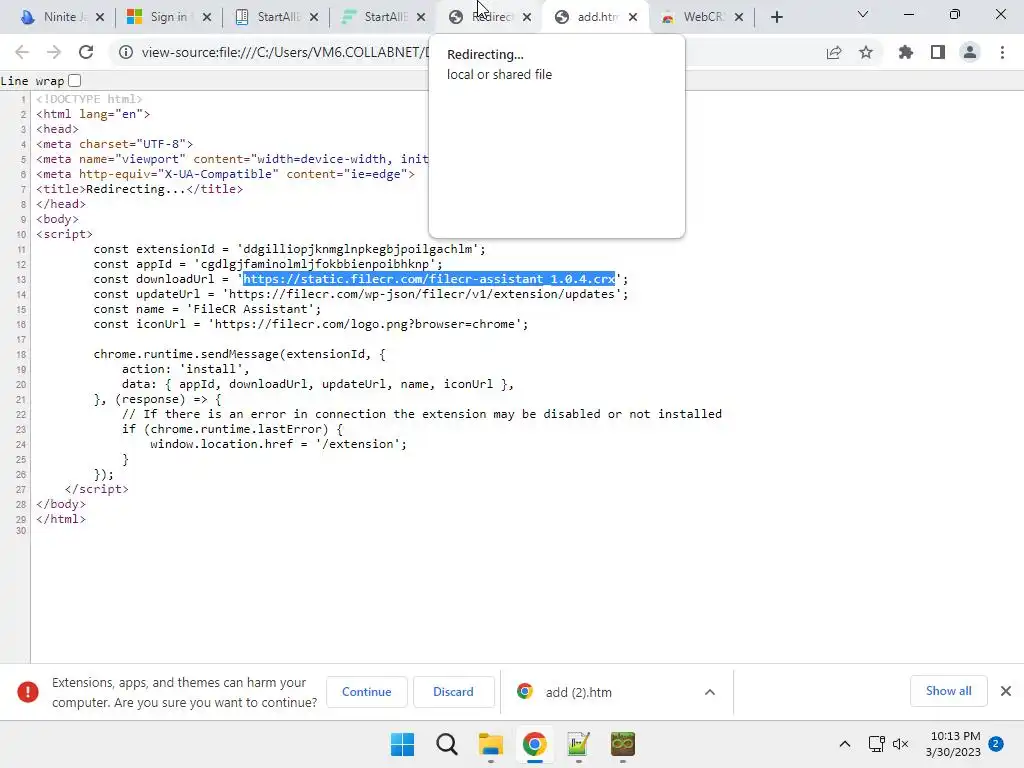This screenshot has height=768, width=1024.
Task: Click the iconUrl logo.png line
Action: 311,324
